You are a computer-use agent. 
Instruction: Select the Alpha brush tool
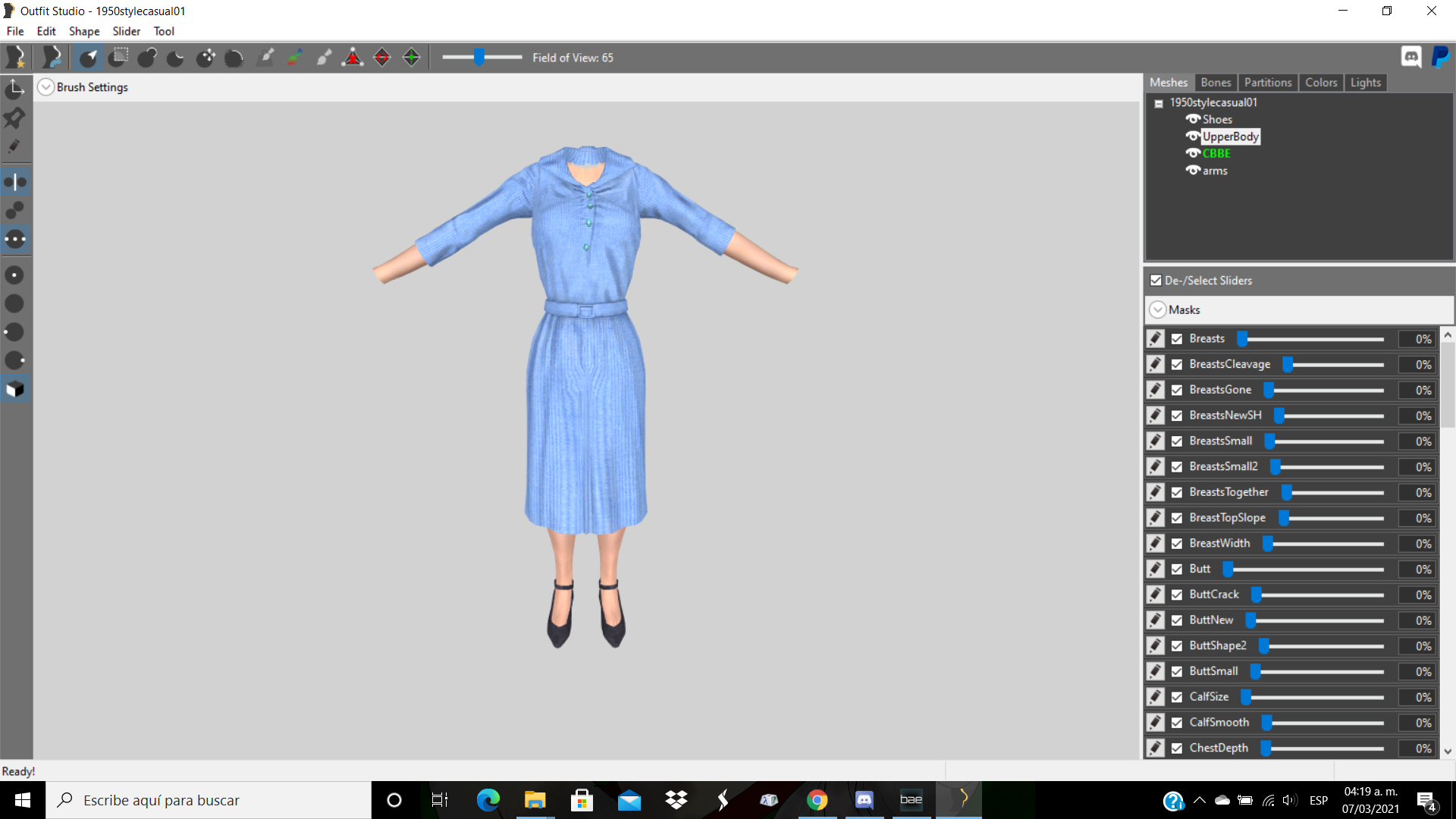click(324, 58)
